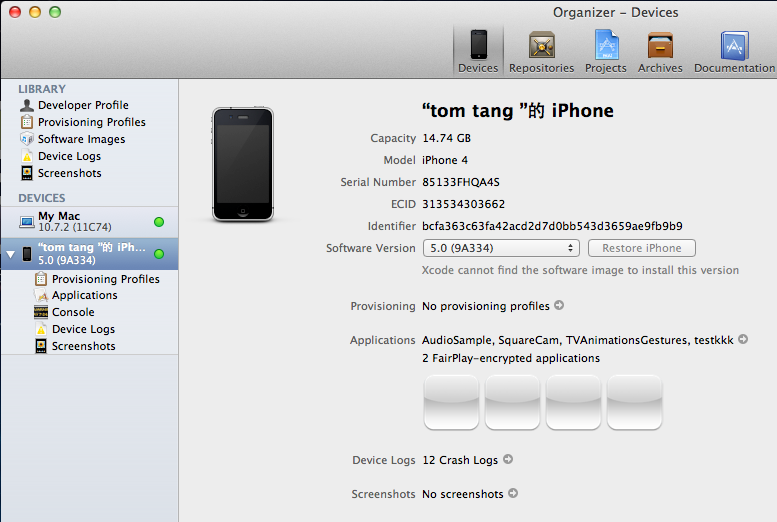Click the green status dot for My Mac
777x522 pixels.
159,222
